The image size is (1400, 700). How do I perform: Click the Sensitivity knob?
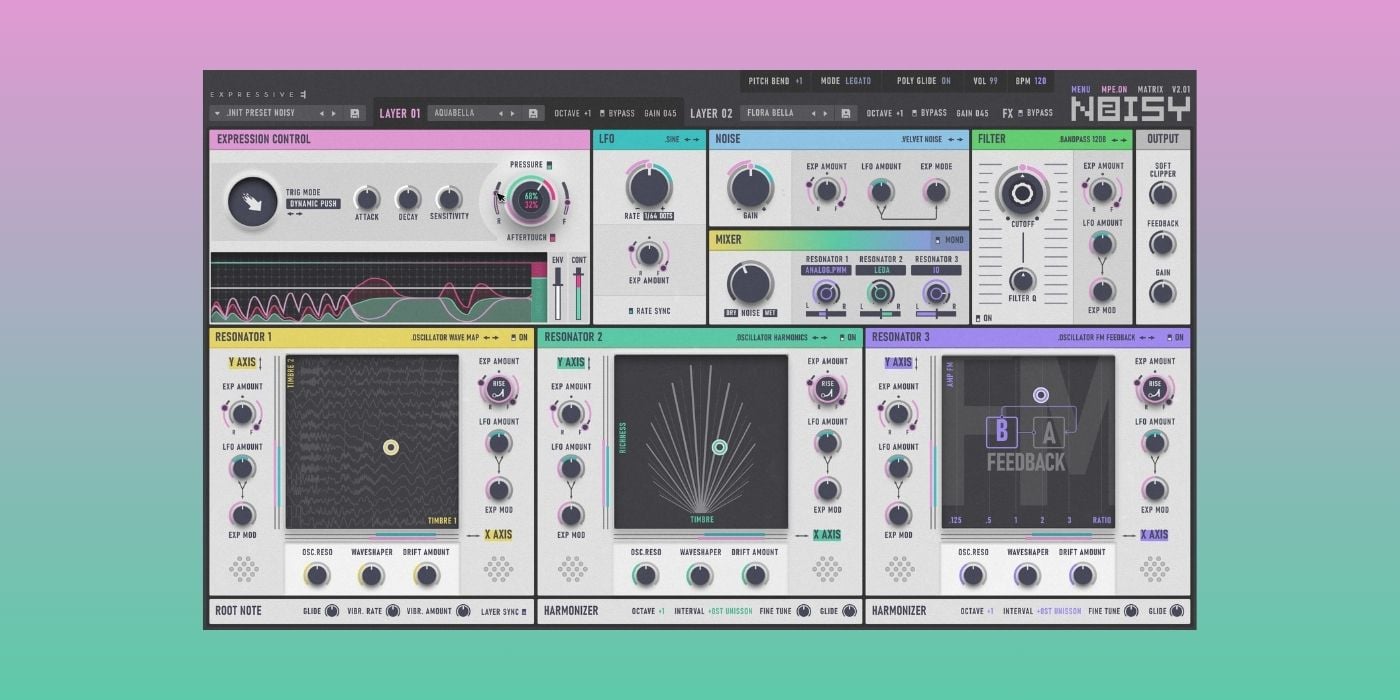click(449, 198)
